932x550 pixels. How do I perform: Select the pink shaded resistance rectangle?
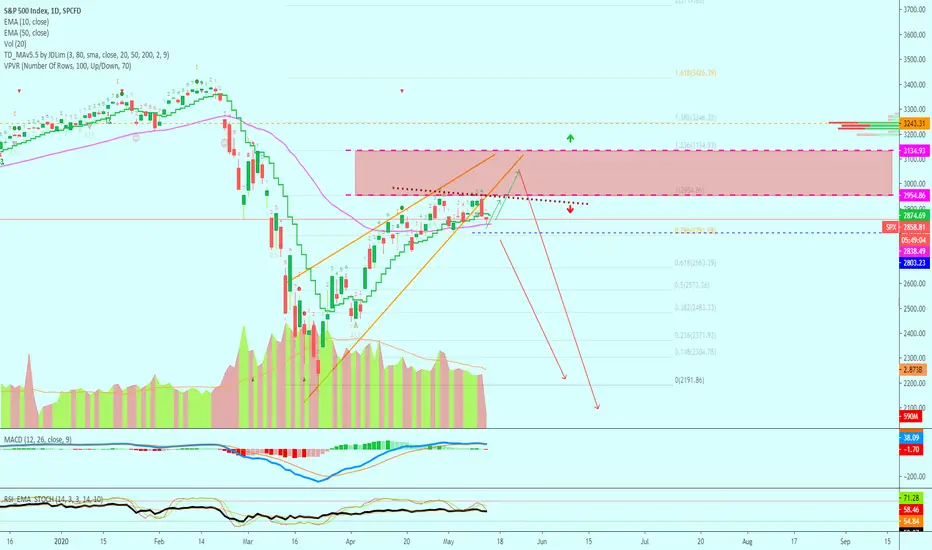point(624,172)
